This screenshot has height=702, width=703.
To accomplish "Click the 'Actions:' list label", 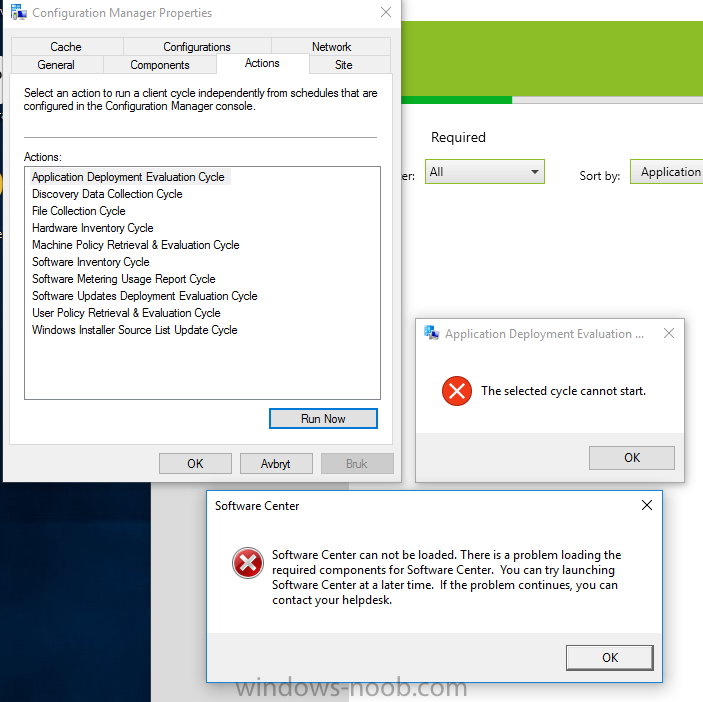I will pyautogui.click(x=43, y=157).
